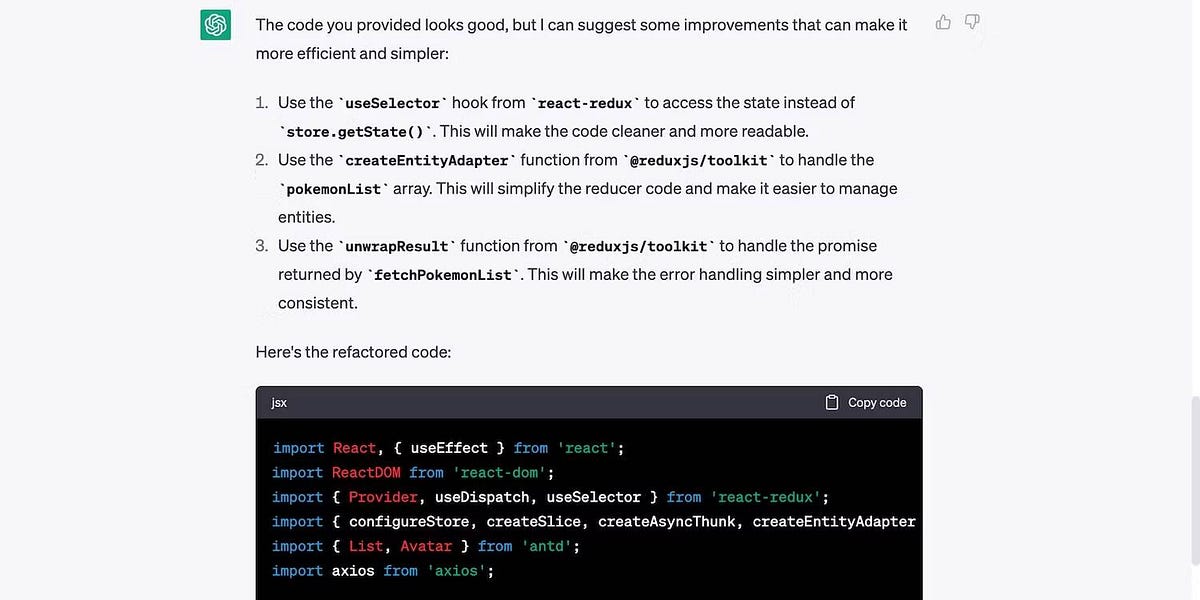Click '@reduxjs/toolkit' in list item 2
Screen dimensions: 1200x600
tap(697, 161)
